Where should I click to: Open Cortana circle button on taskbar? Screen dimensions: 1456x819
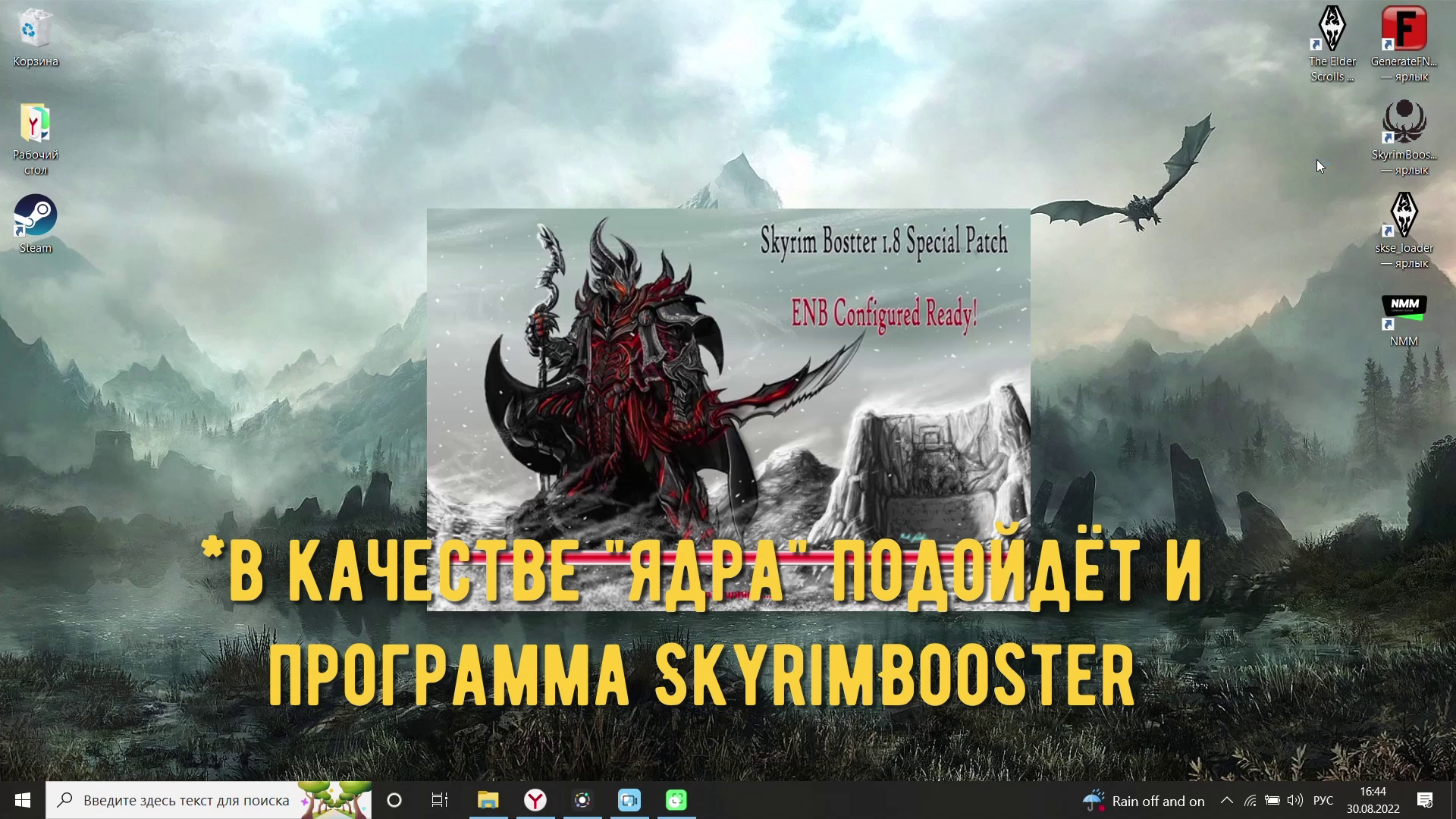pos(394,800)
